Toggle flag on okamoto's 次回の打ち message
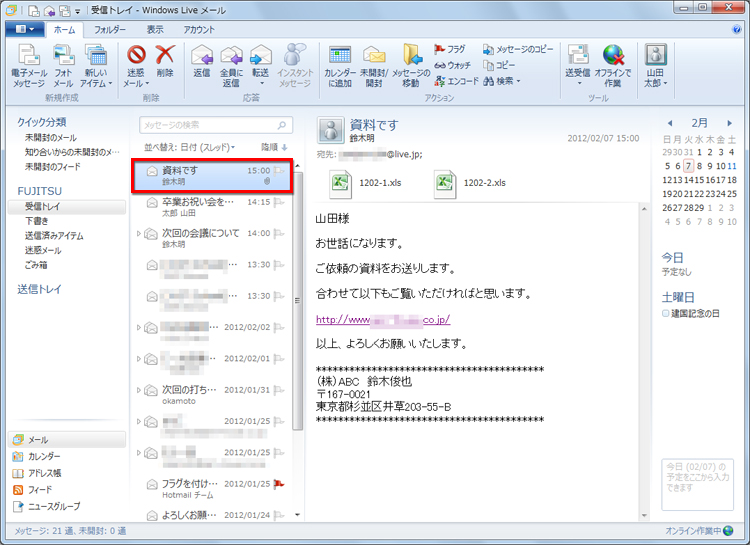Viewport: 750px width, 545px height. [279, 390]
